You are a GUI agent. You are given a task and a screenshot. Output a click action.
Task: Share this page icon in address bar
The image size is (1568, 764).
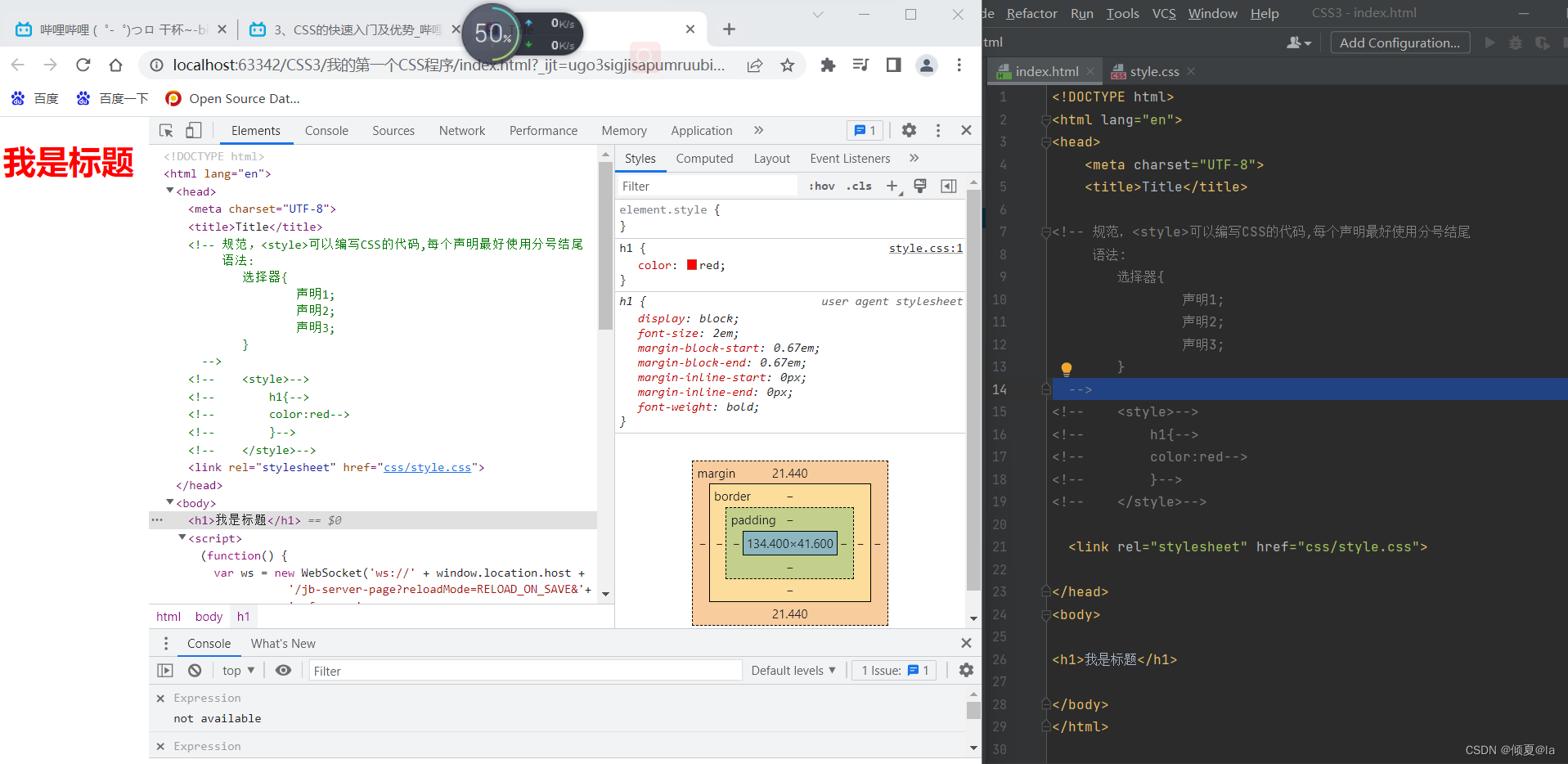point(754,65)
